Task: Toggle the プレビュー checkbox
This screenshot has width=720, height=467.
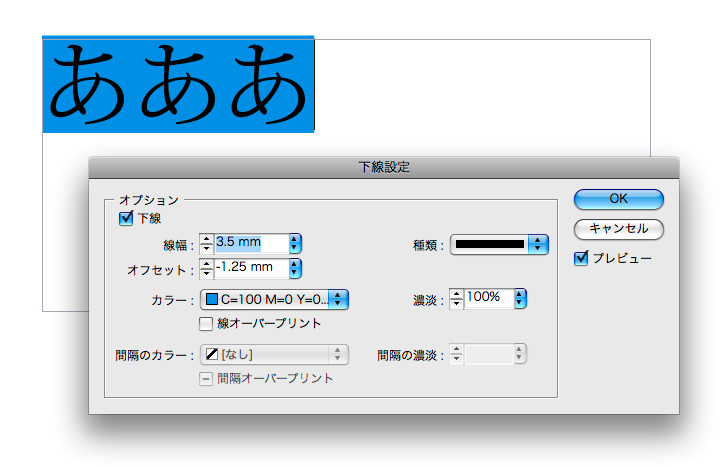Action: click(x=581, y=258)
